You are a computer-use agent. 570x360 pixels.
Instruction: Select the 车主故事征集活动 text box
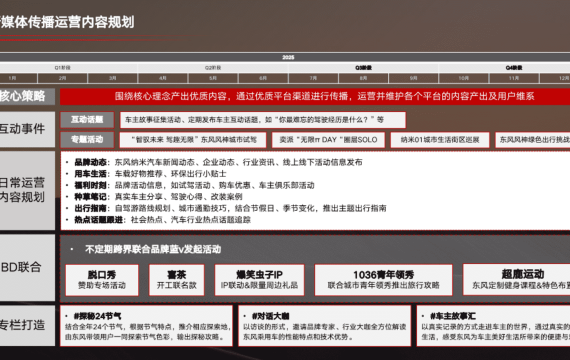(x=263, y=120)
